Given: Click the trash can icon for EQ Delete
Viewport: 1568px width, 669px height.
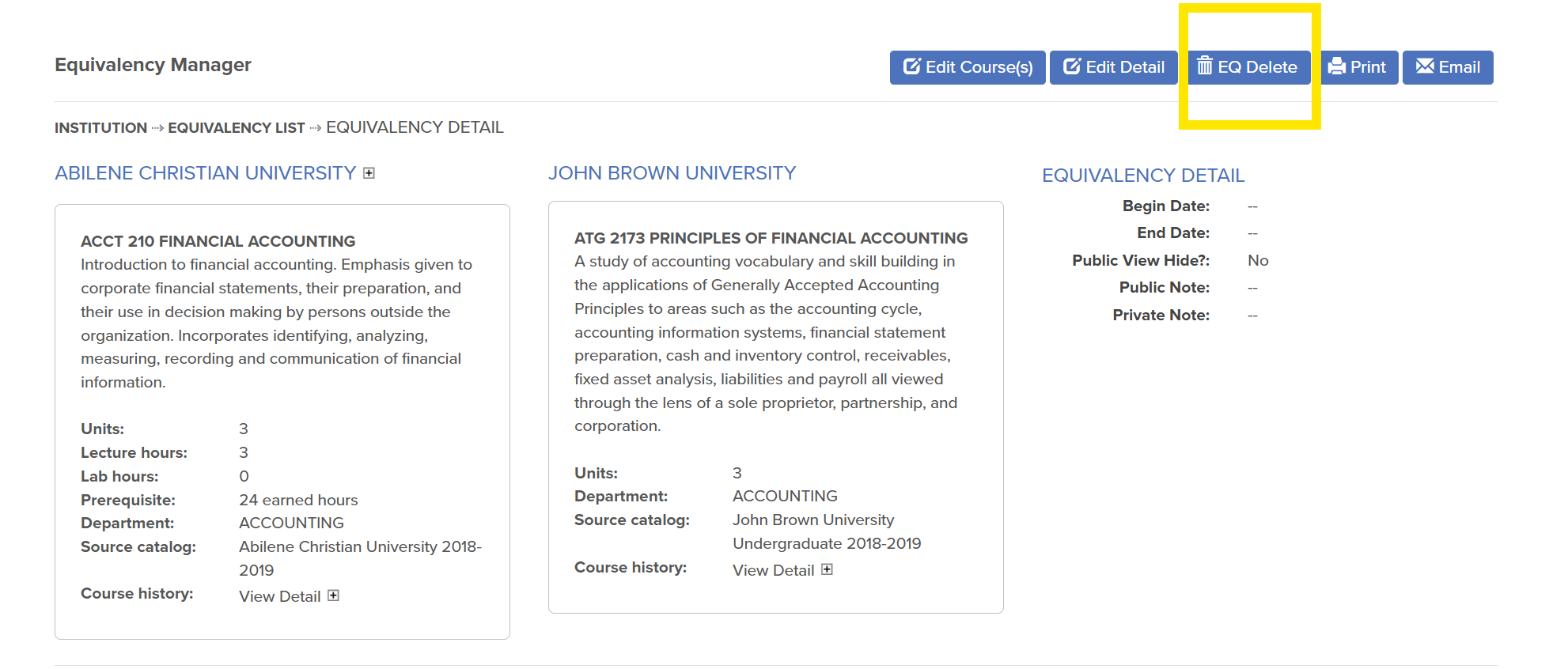Looking at the screenshot, I should [1205, 66].
